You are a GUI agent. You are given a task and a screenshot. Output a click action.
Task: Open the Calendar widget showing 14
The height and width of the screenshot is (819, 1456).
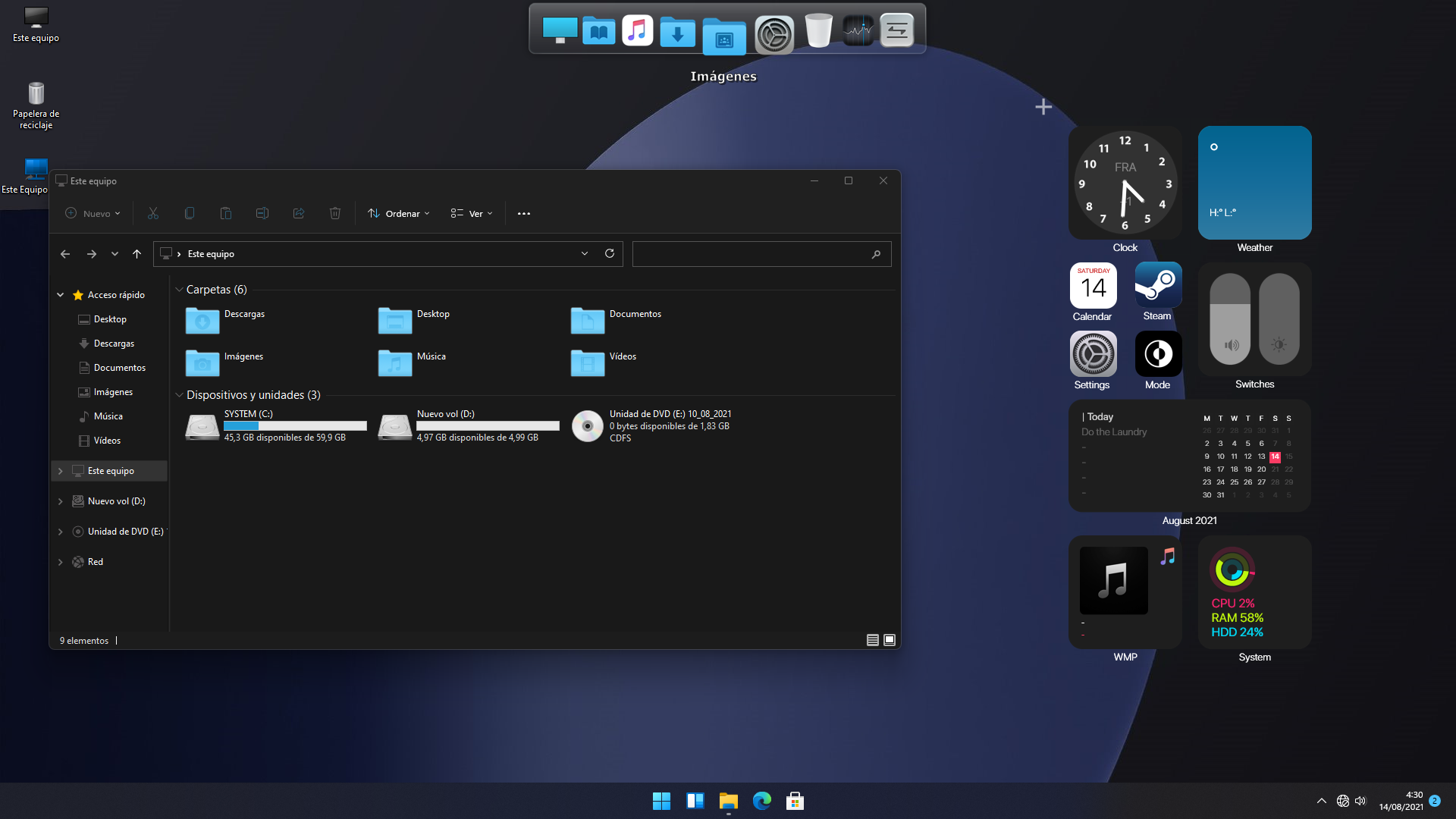click(1093, 285)
